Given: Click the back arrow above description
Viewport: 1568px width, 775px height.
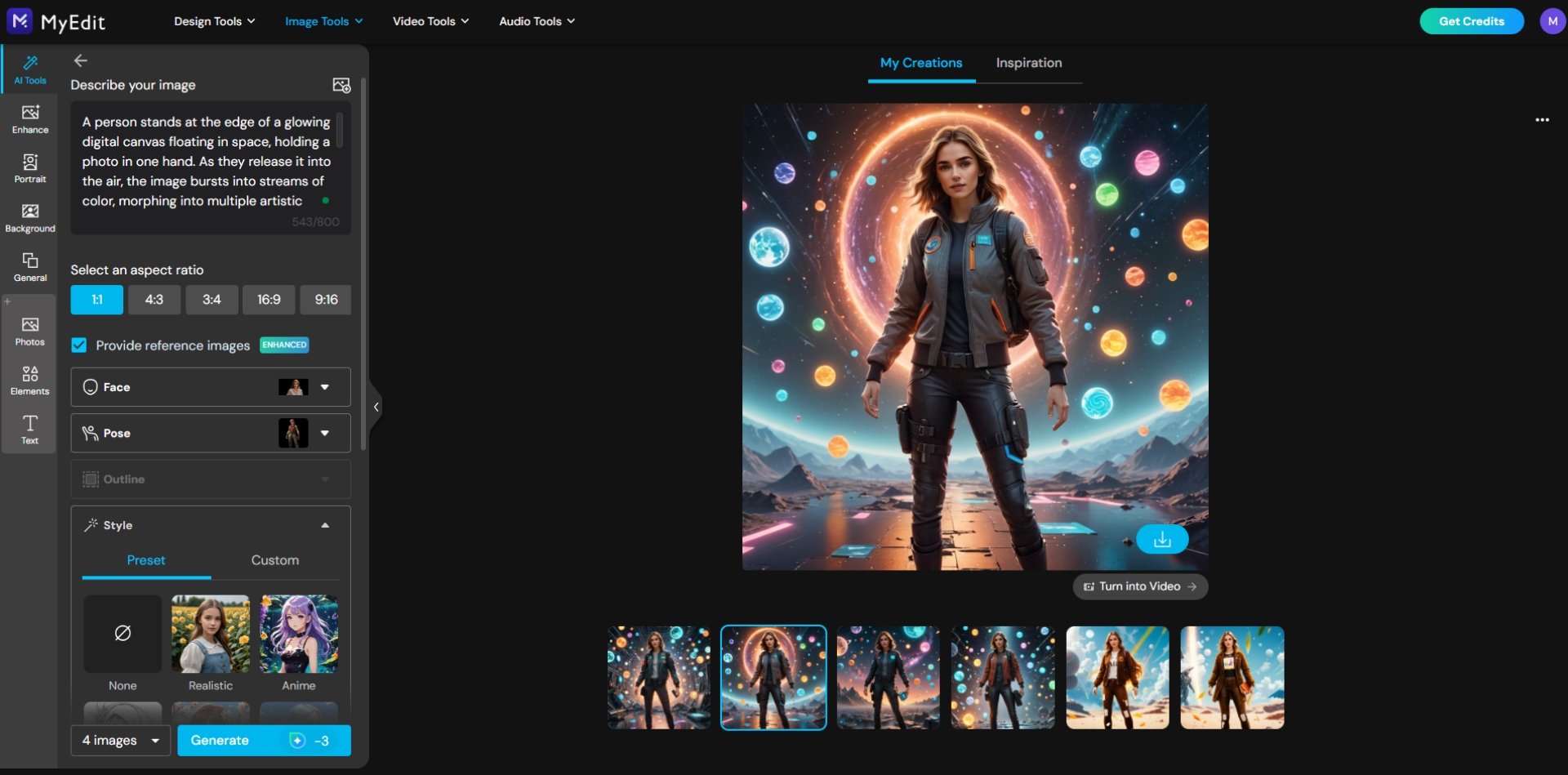Looking at the screenshot, I should click(80, 60).
